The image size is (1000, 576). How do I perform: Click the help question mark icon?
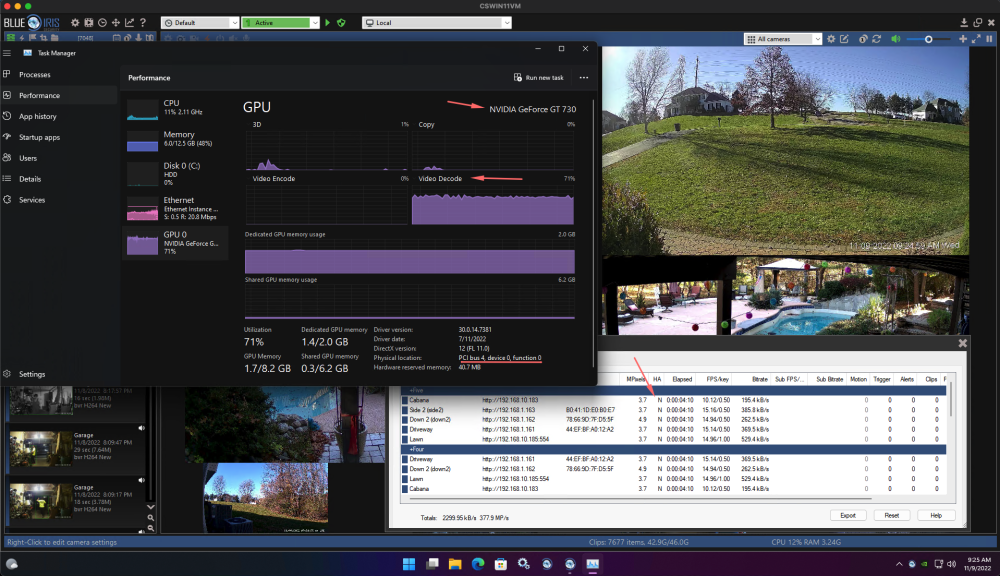[143, 22]
